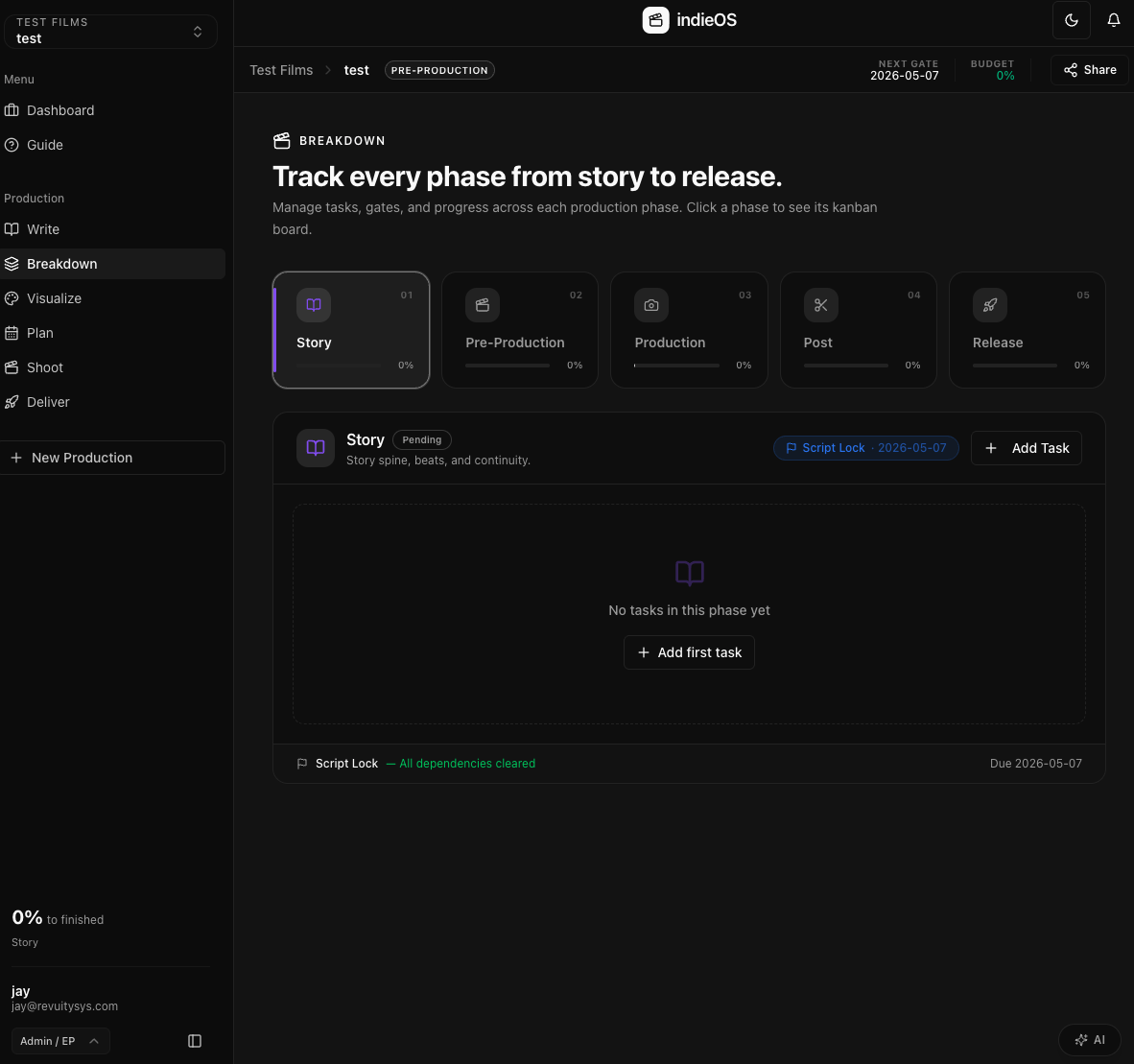1134x1064 pixels.
Task: Click the indieOS clapperboard logo icon
Action: pyautogui.click(x=655, y=20)
